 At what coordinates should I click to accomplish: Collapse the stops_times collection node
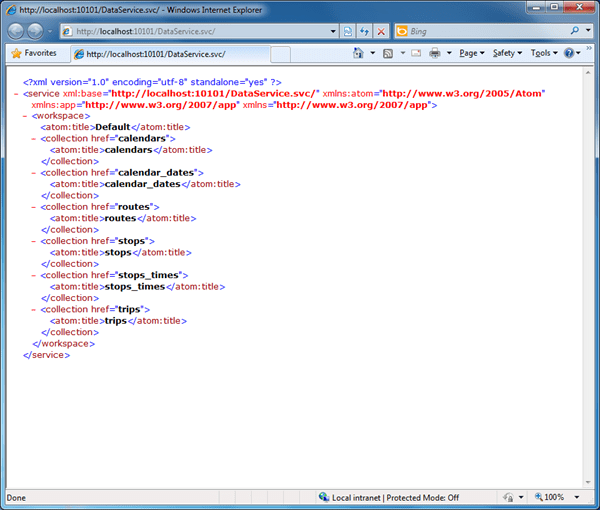pyautogui.click(x=34, y=275)
